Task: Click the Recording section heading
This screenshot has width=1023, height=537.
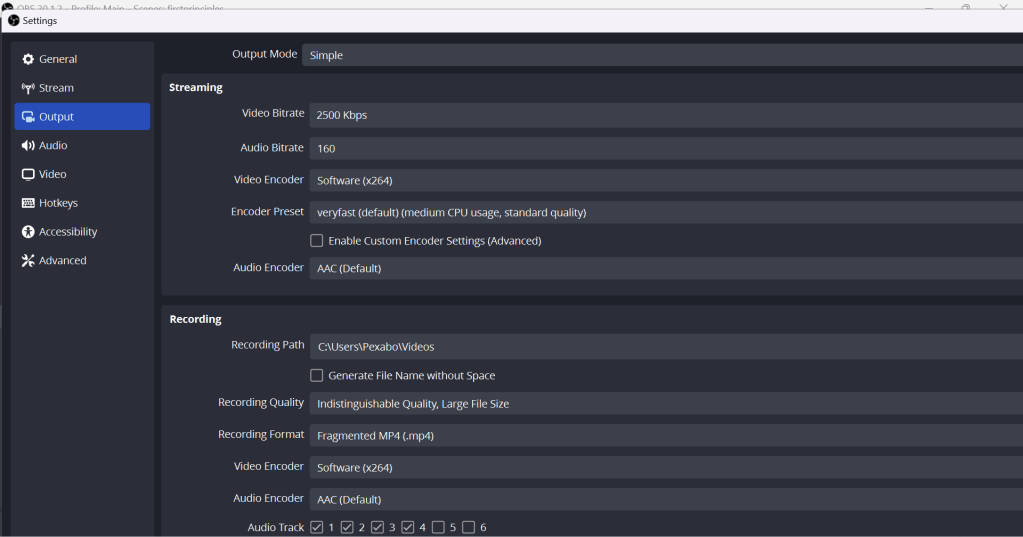Action: tap(196, 319)
